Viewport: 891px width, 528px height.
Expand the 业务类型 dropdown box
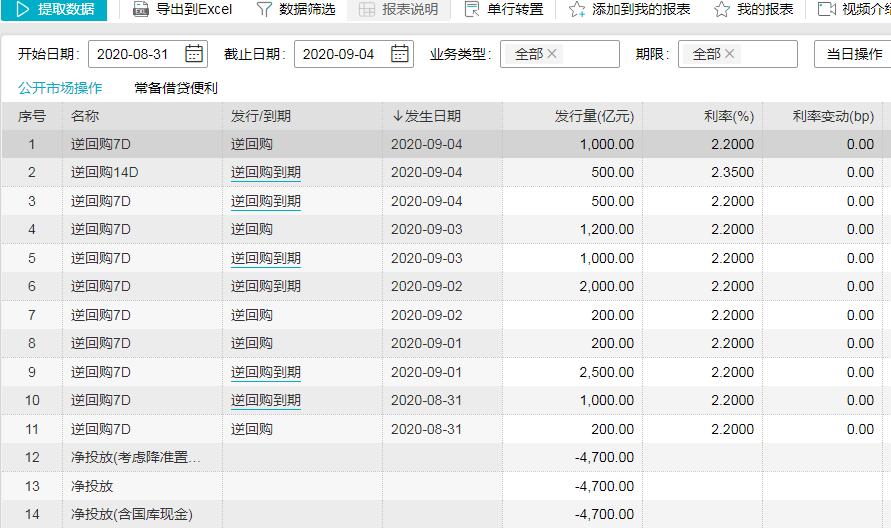pos(590,54)
